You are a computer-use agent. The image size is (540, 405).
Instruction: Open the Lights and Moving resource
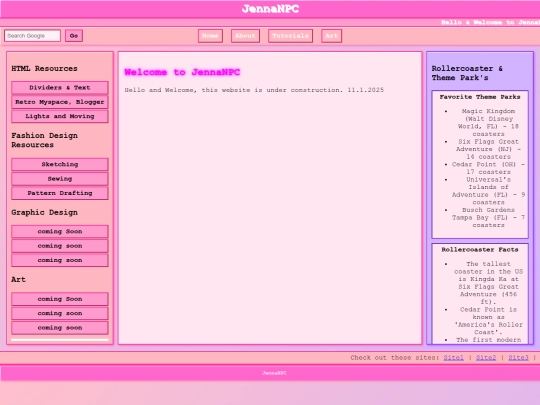[x=60, y=116]
